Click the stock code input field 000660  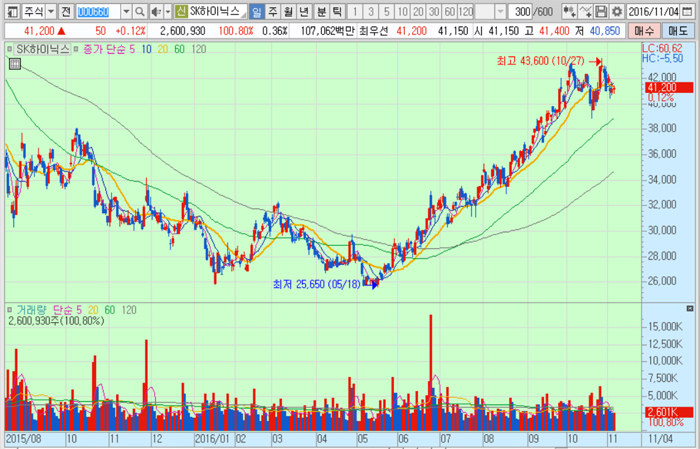click(x=99, y=11)
